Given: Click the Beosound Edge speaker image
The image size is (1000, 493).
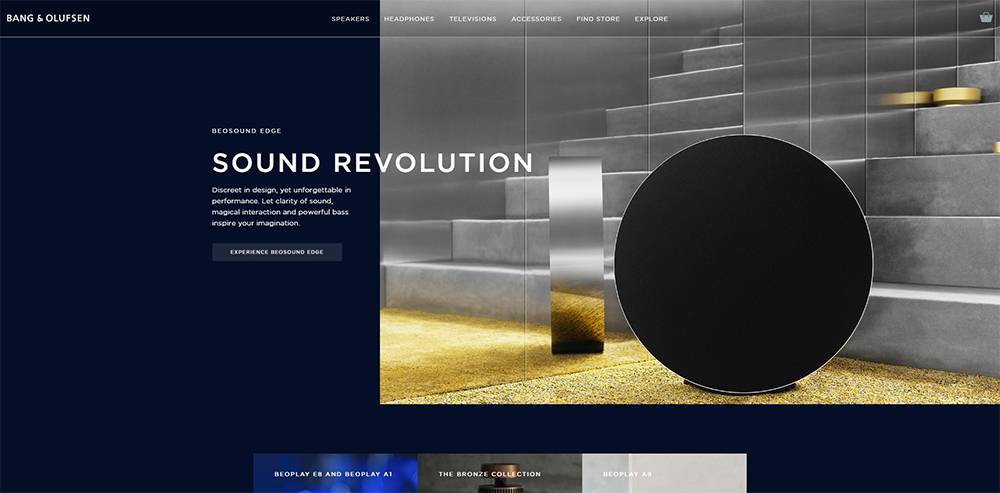Looking at the screenshot, I should pyautogui.click(x=743, y=265).
